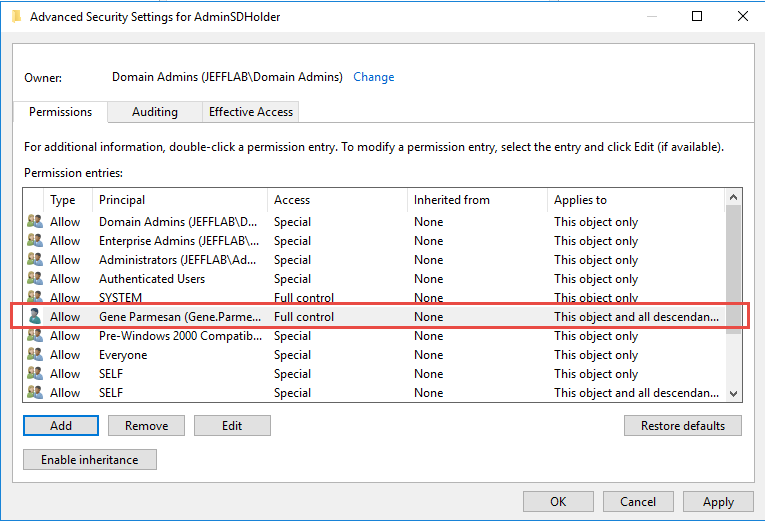The height and width of the screenshot is (521, 765).
Task: Select the Administrators (JEFFLAB\Ad... entry
Action: 374,260
